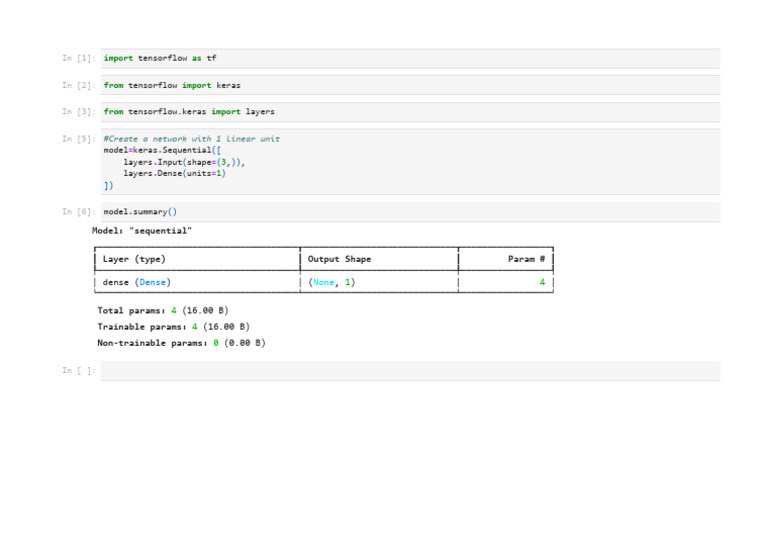Click the empty 'In [ ]:' prompt
Image resolution: width=768 pixels, height=543 pixels.
coord(78,370)
